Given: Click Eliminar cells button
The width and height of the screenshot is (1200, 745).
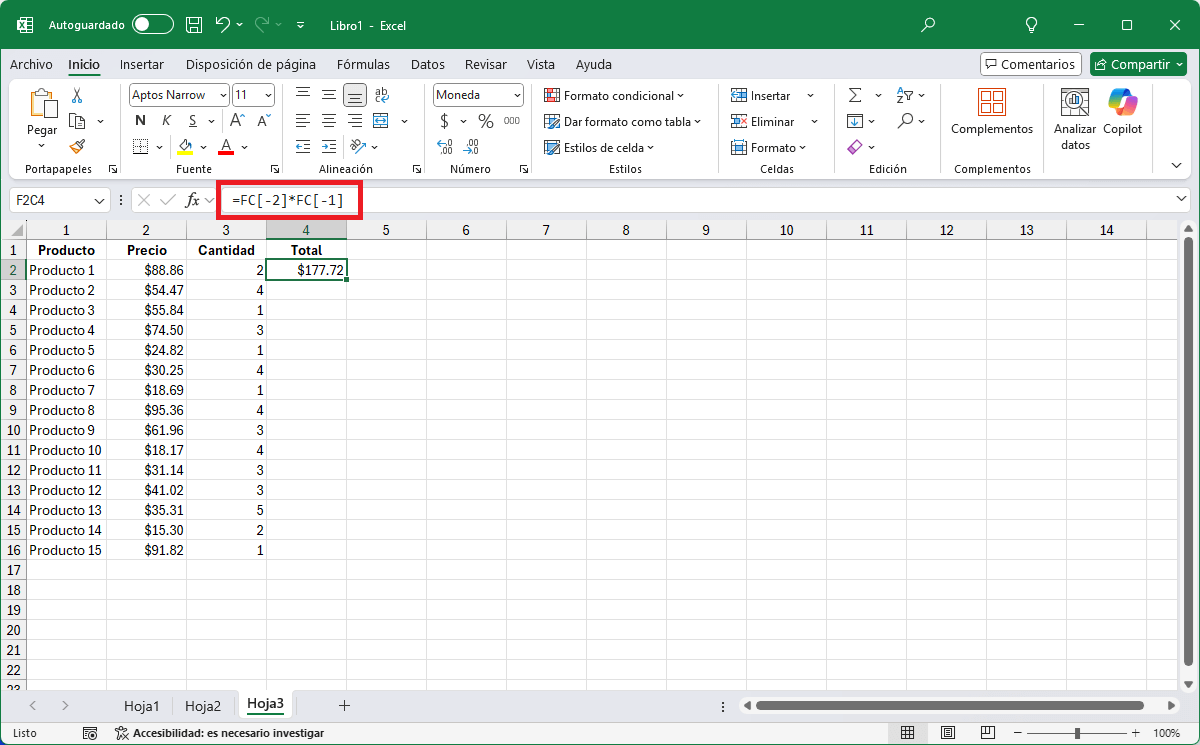Looking at the screenshot, I should 763,121.
